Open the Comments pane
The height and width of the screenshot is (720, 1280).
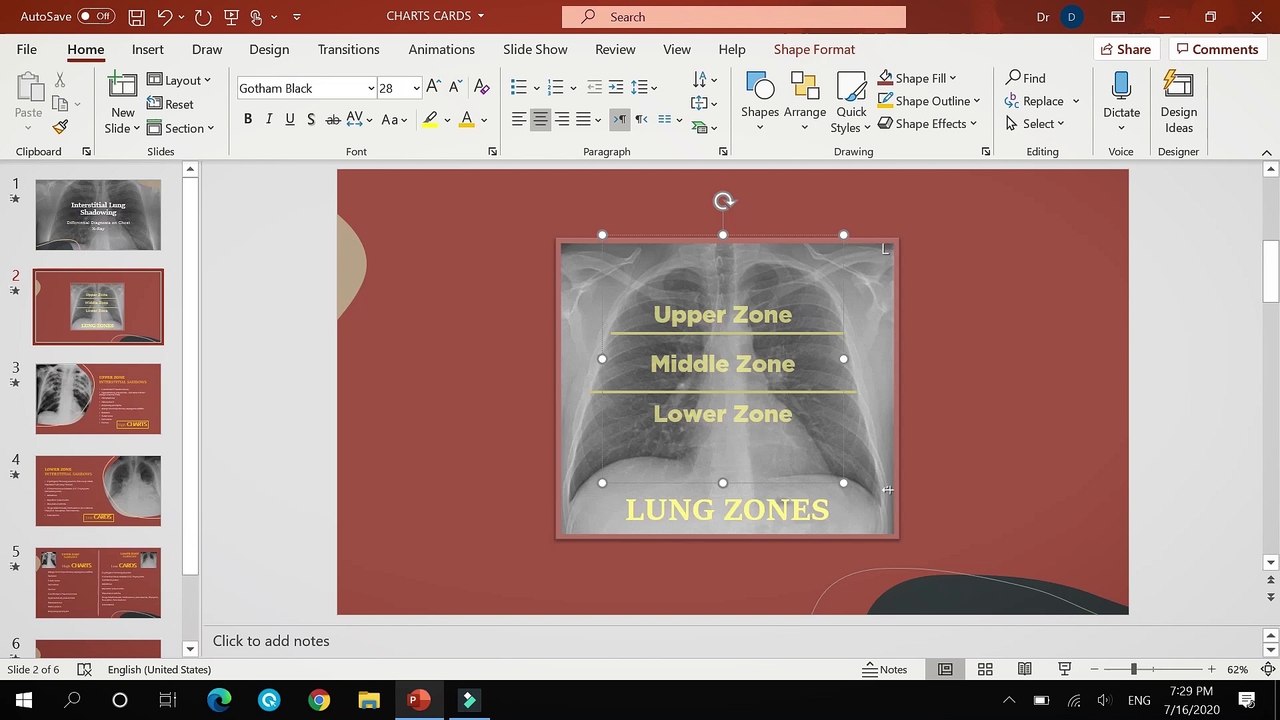pyautogui.click(x=1215, y=49)
